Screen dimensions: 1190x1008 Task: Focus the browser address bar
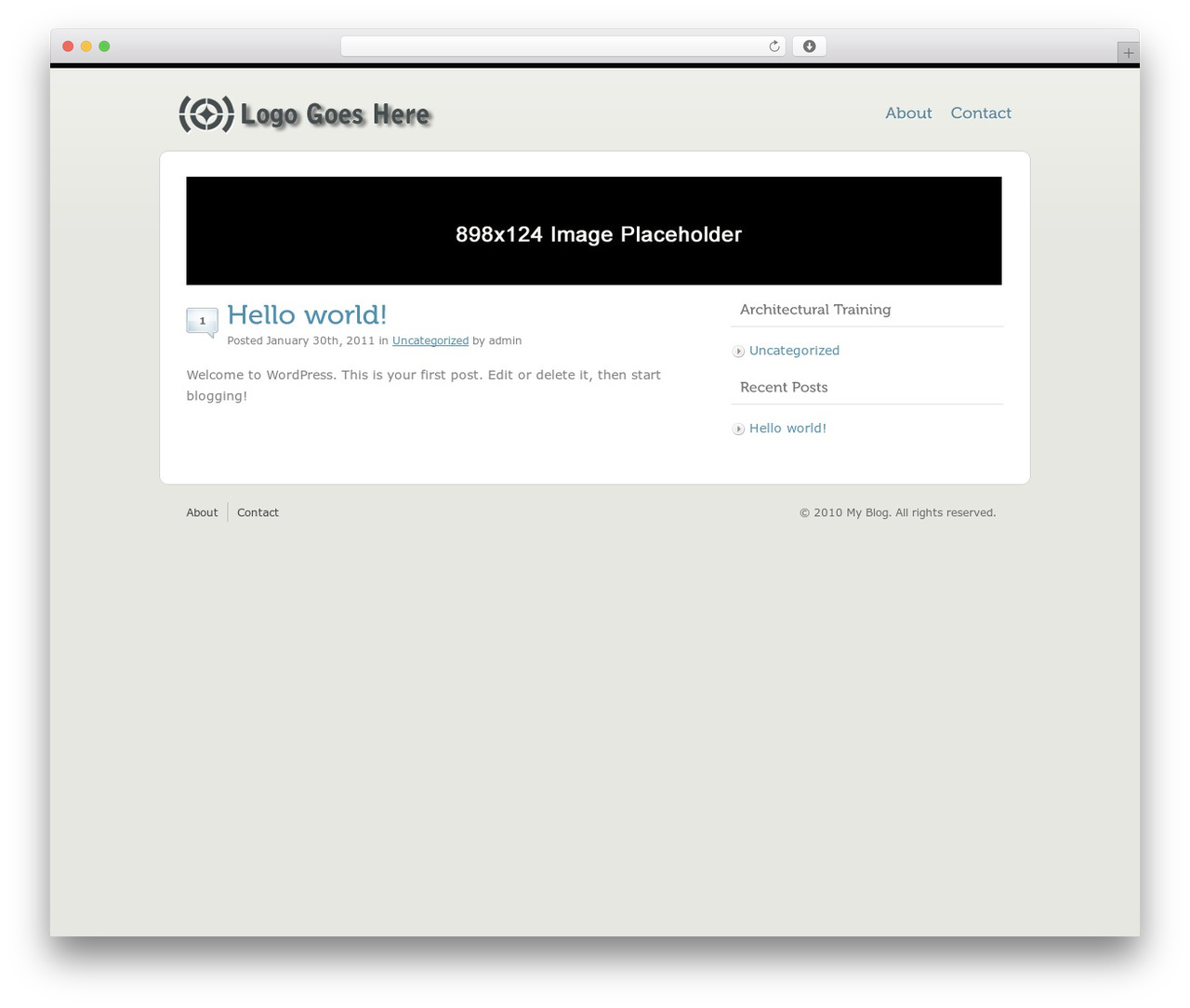pos(562,46)
